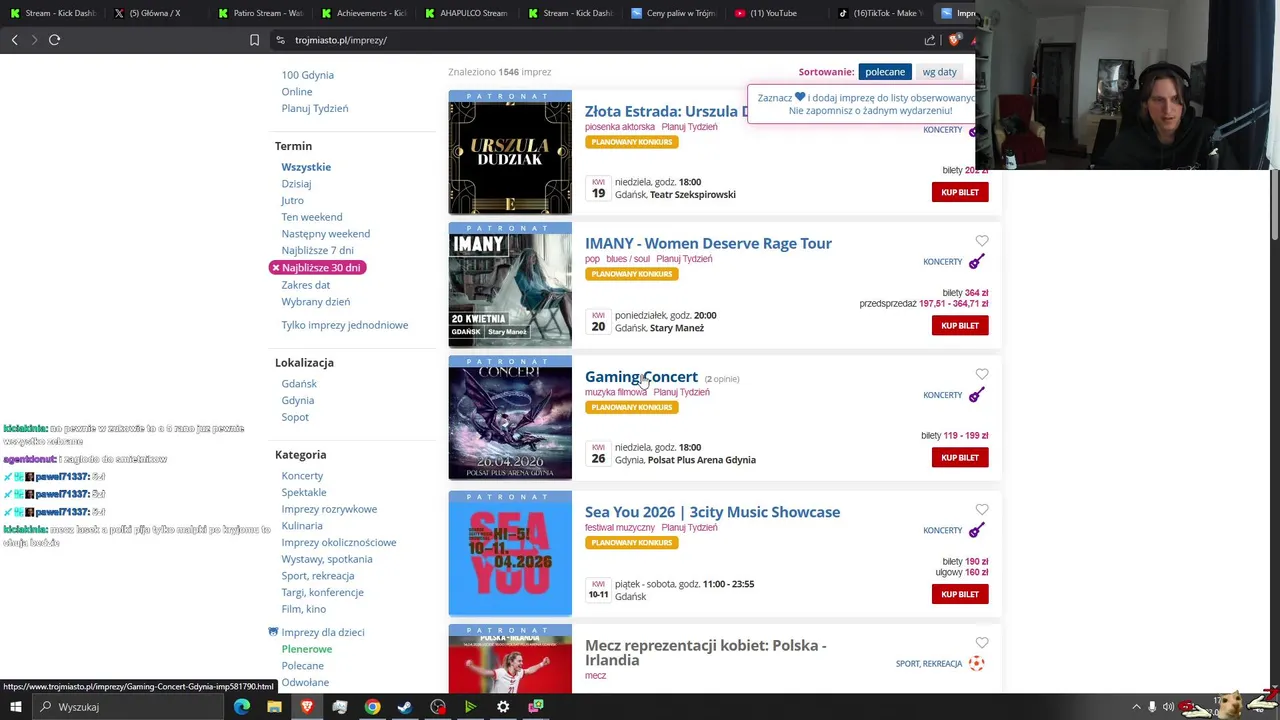This screenshot has height=720, width=1280.
Task: Open site settings icon beside the URL
Action: tap(281, 40)
